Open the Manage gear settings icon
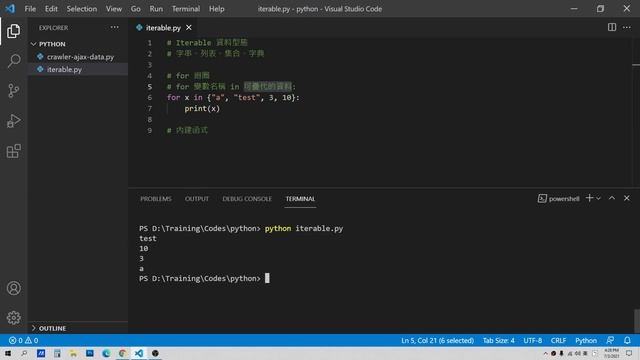Viewport: 640px width, 360px height. tap(13, 318)
